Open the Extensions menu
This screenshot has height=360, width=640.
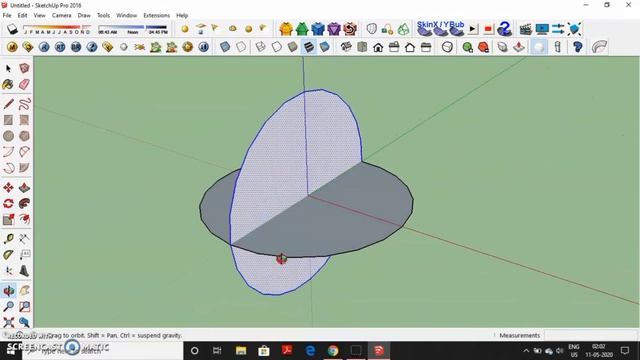click(156, 15)
